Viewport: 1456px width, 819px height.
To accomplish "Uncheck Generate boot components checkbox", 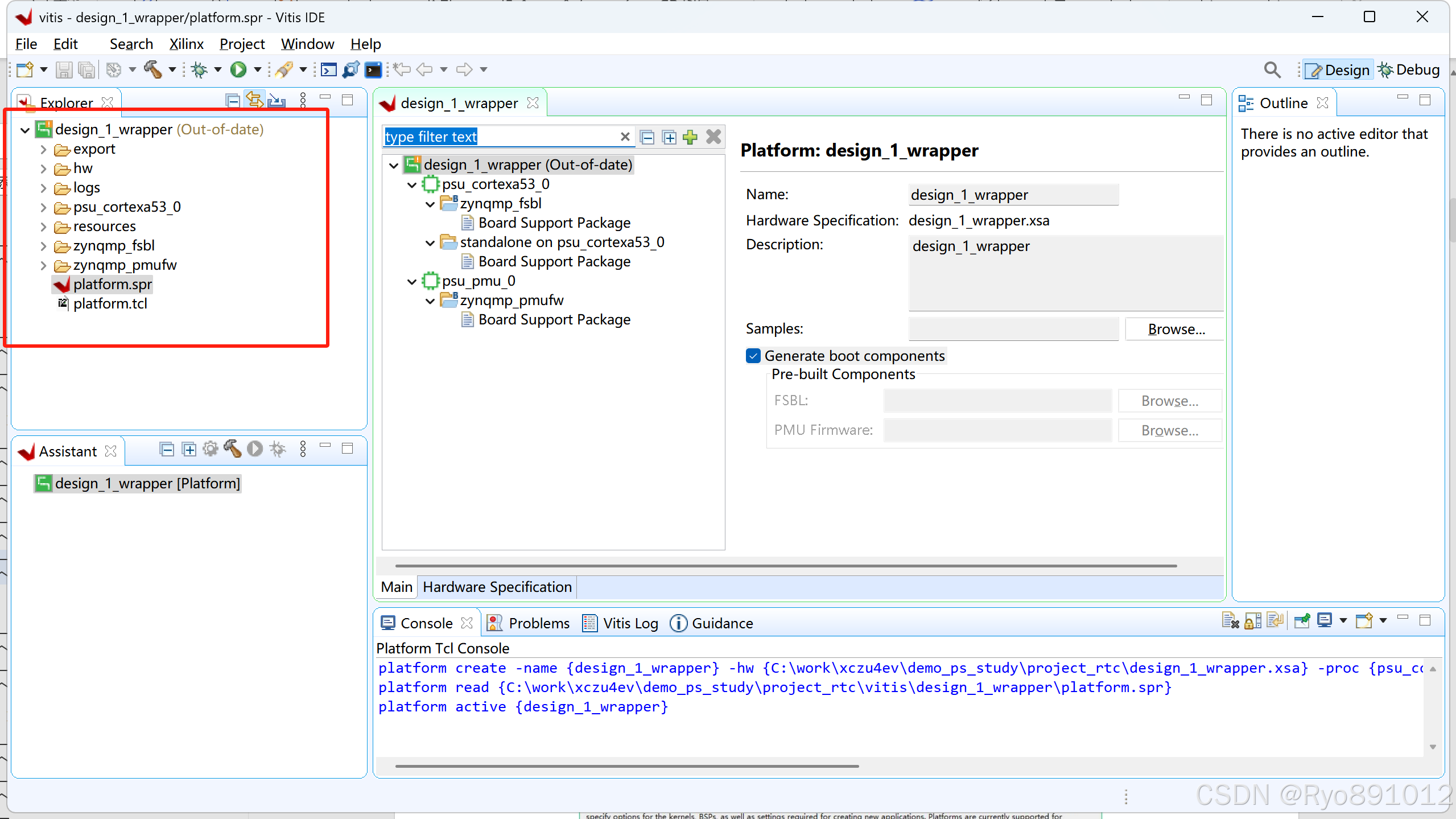I will [x=753, y=356].
